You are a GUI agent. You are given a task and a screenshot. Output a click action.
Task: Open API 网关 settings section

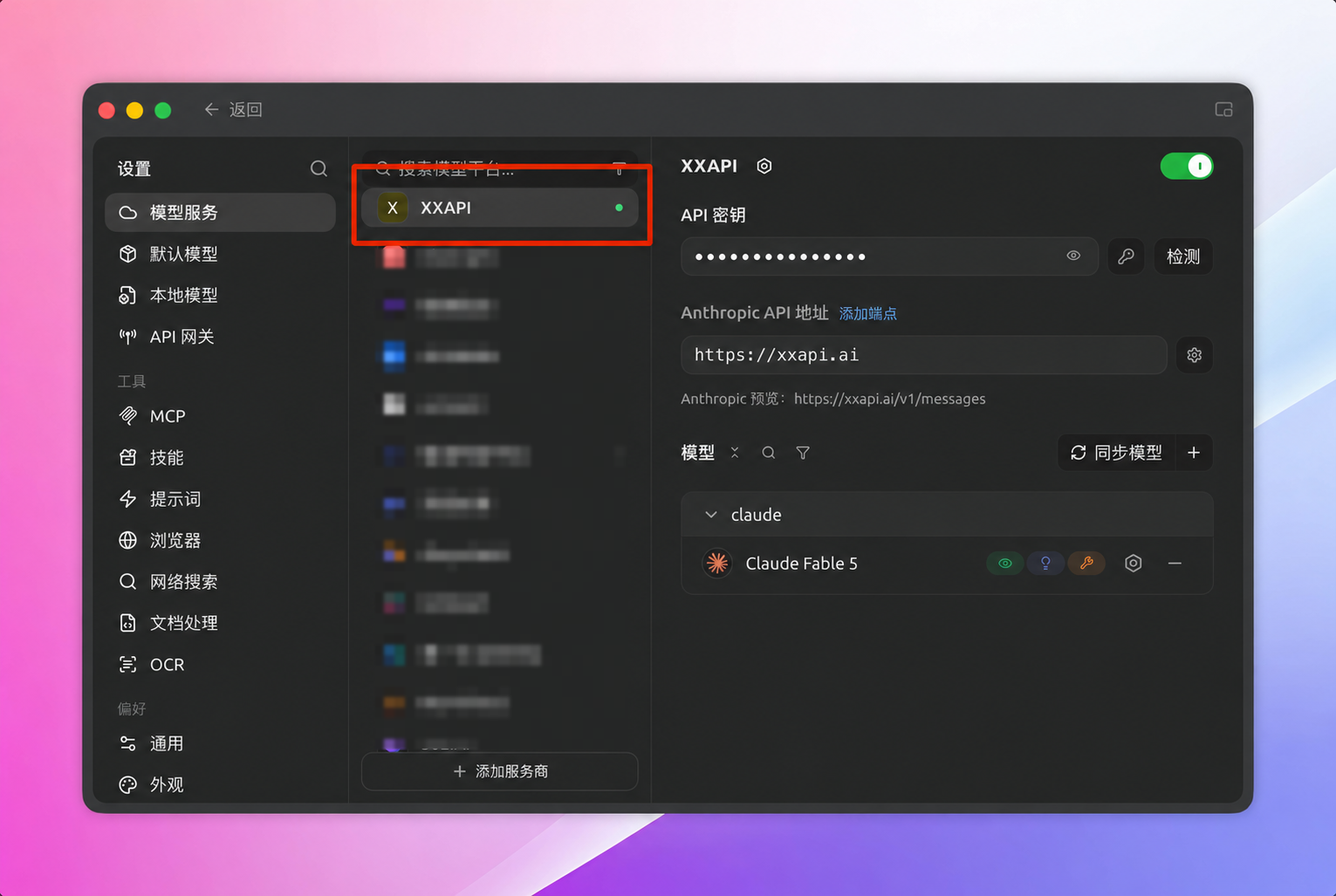coord(220,337)
